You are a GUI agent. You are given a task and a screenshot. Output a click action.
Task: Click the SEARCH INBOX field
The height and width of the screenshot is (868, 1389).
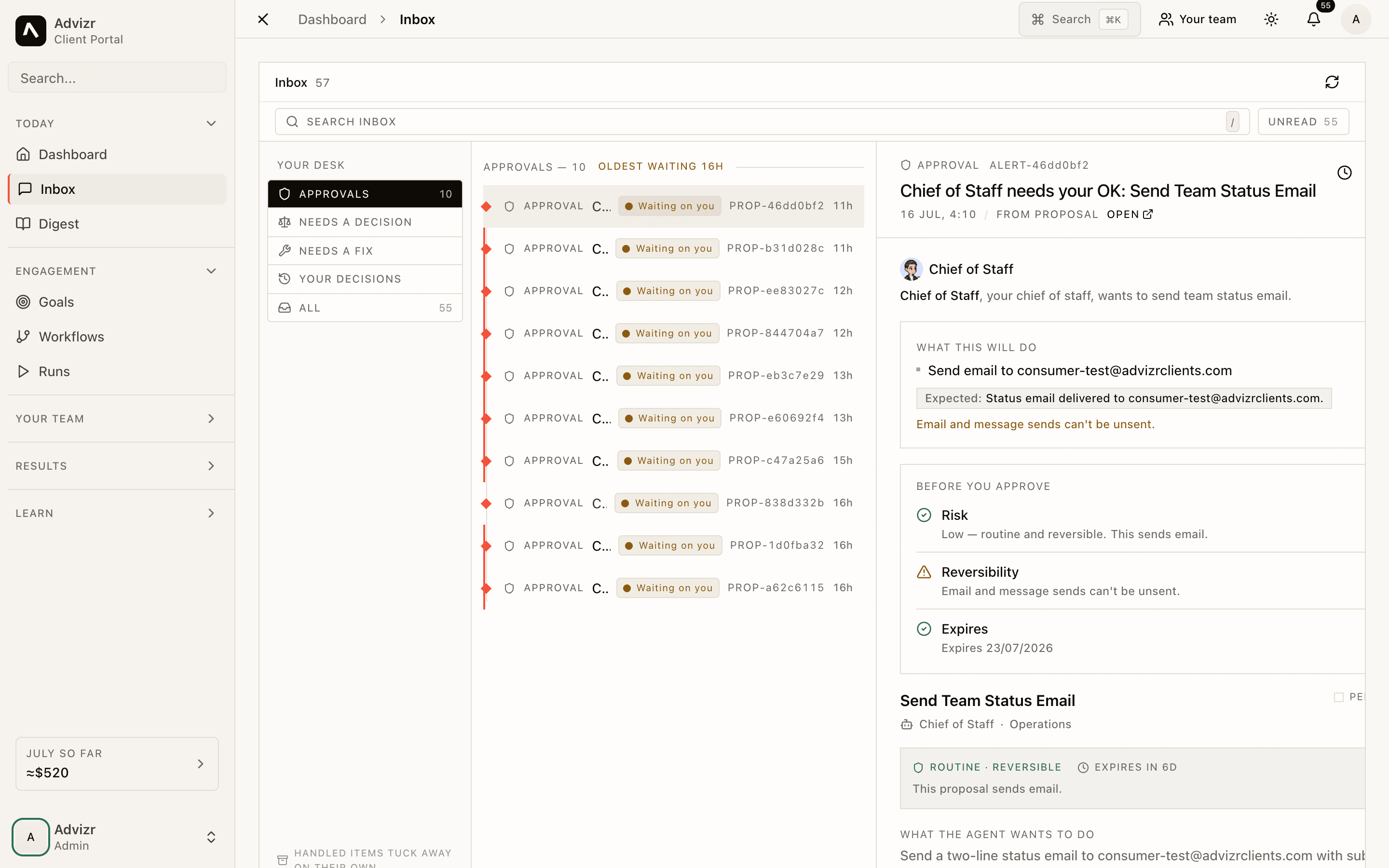coord(762,122)
